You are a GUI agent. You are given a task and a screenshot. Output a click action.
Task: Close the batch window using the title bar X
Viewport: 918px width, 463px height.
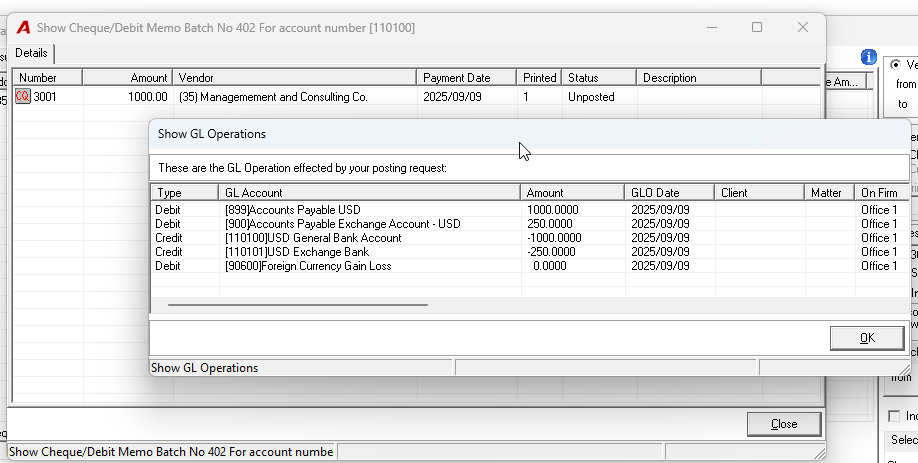pos(803,28)
